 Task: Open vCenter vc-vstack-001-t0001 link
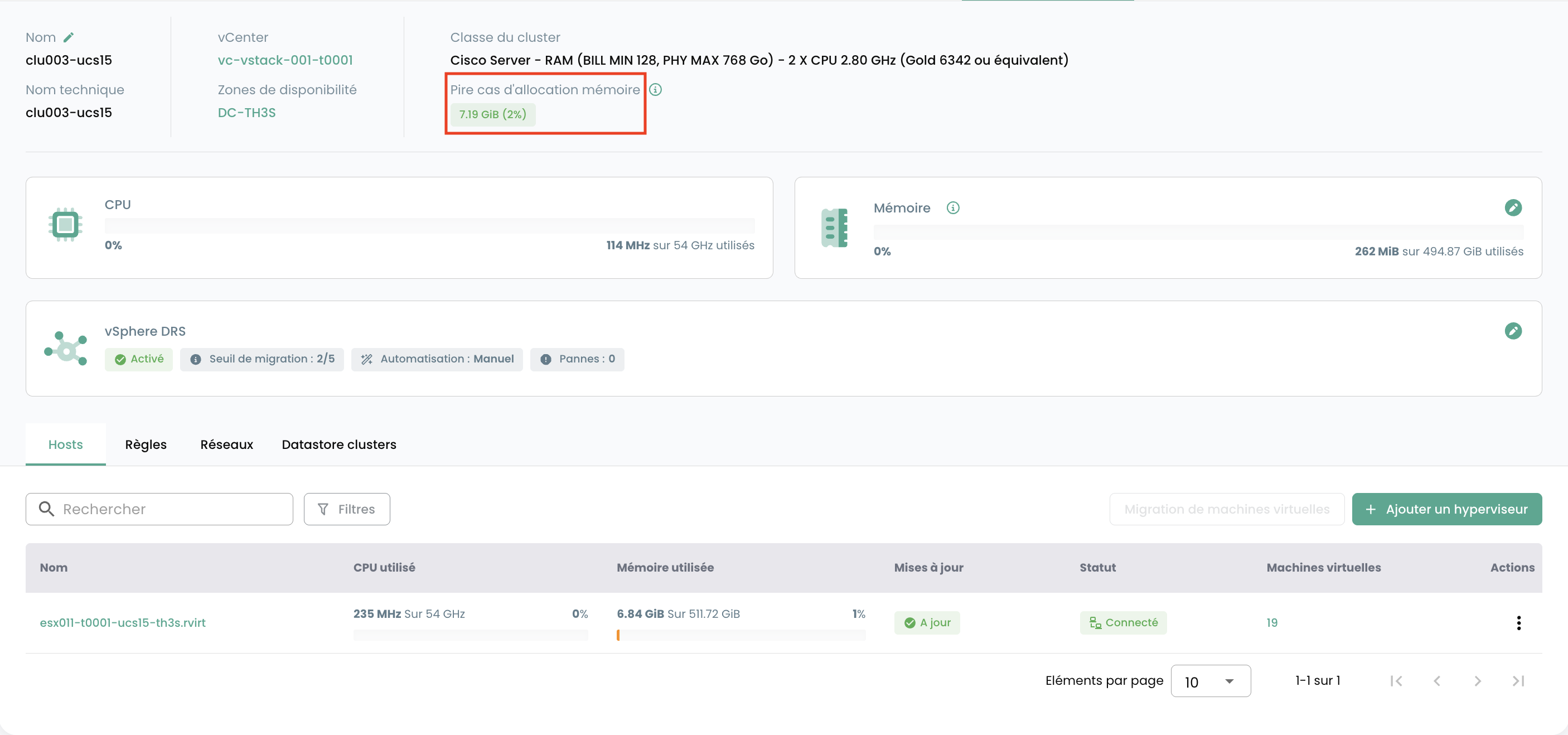point(285,60)
